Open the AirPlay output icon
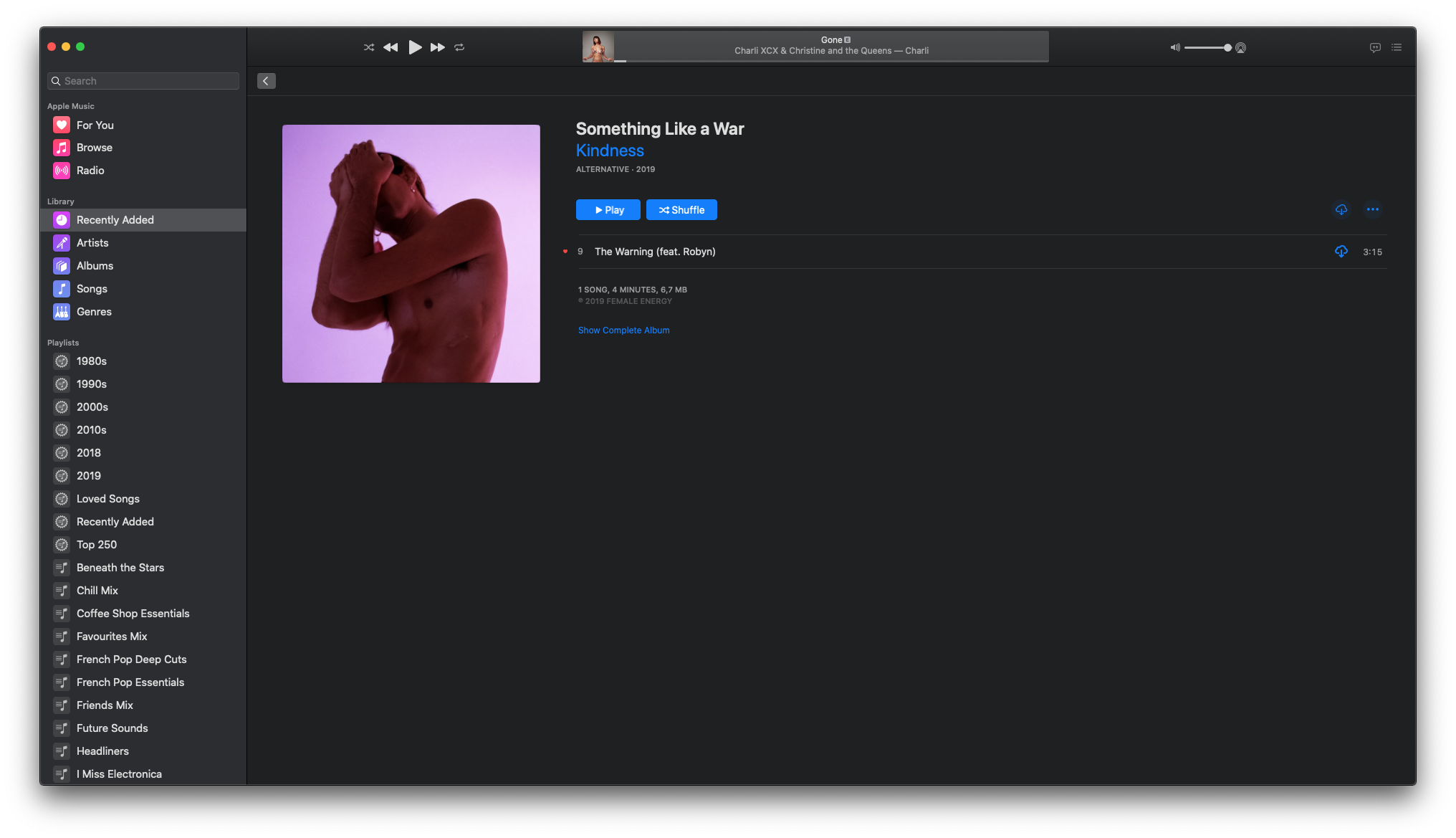Screen dimensions: 1456x838 [1241, 48]
